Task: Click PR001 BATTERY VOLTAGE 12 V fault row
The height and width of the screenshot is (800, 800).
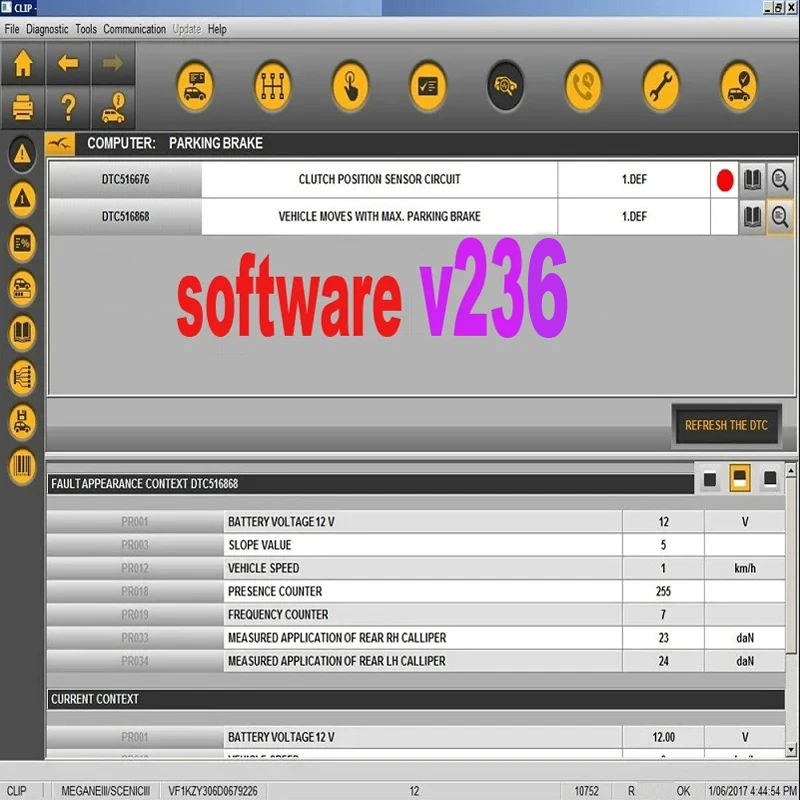Action: click(x=416, y=522)
